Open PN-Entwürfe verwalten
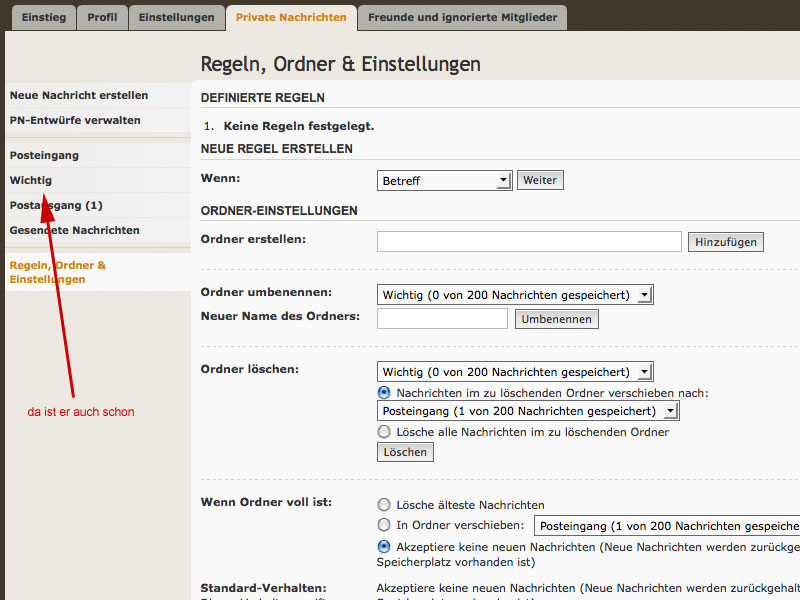This screenshot has width=800, height=600. pyautogui.click(x=75, y=121)
